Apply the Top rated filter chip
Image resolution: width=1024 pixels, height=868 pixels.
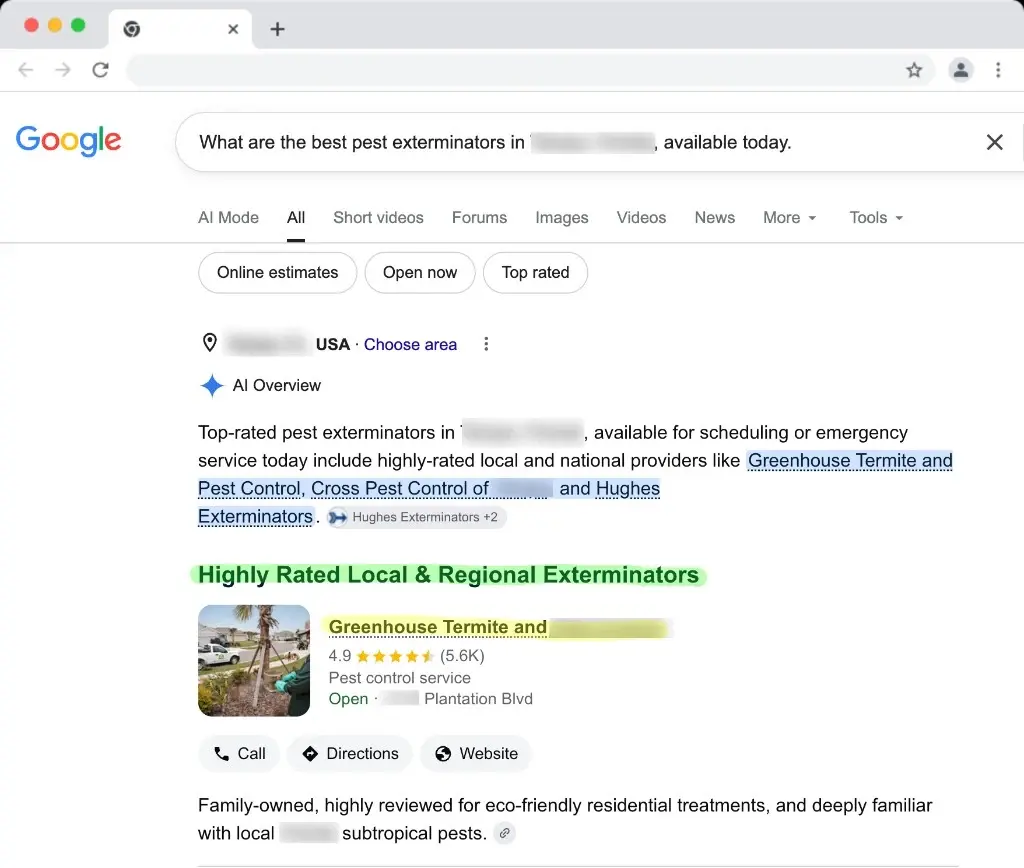(536, 272)
